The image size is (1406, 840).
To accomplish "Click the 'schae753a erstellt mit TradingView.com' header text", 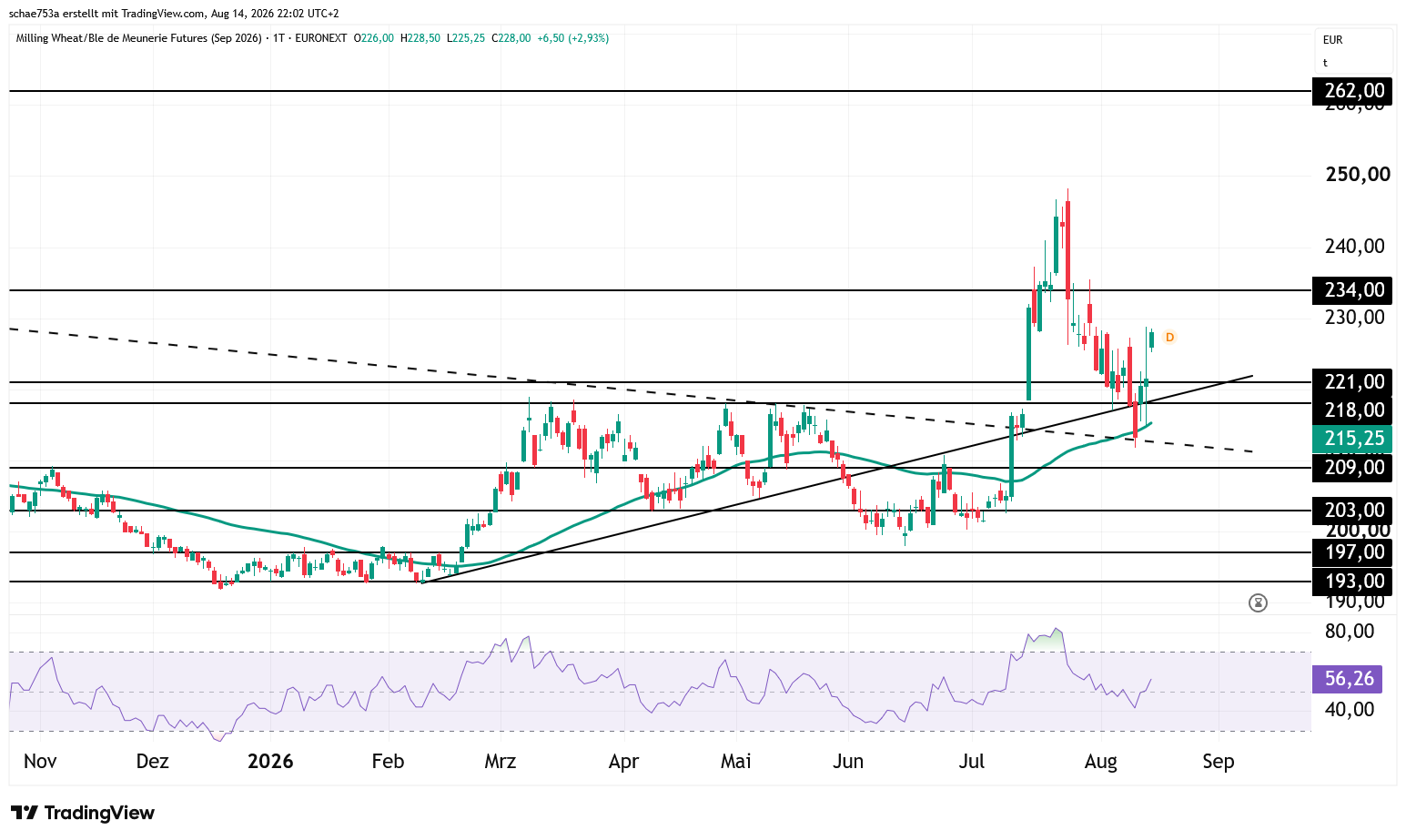I will tap(107, 14).
